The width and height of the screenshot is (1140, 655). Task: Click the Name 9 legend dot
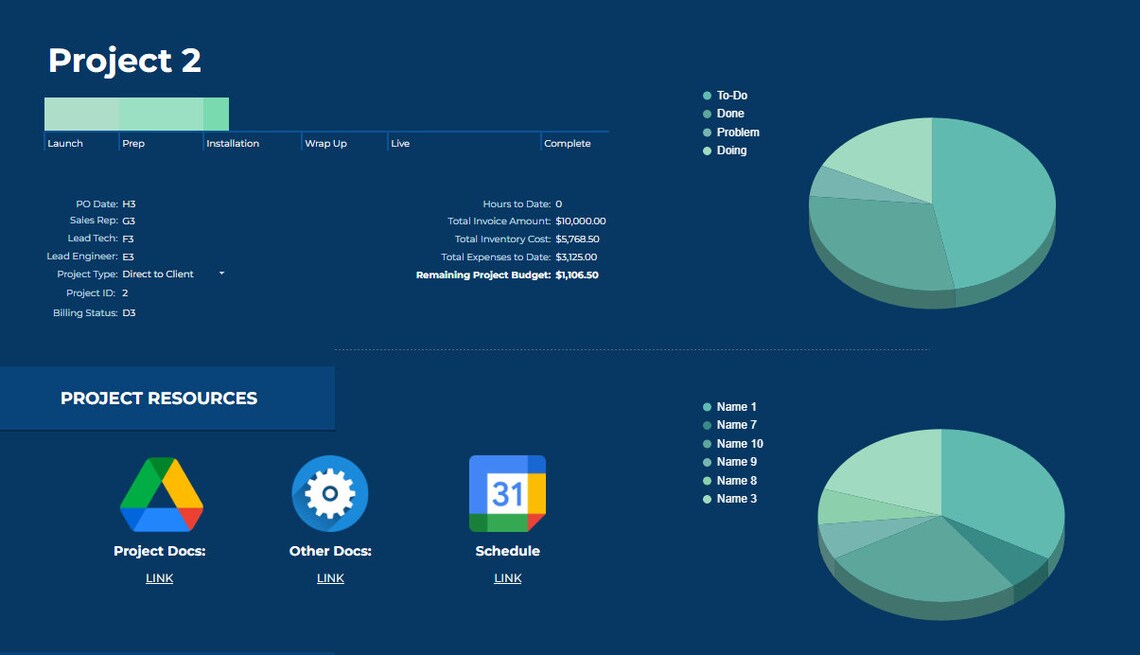coord(706,461)
